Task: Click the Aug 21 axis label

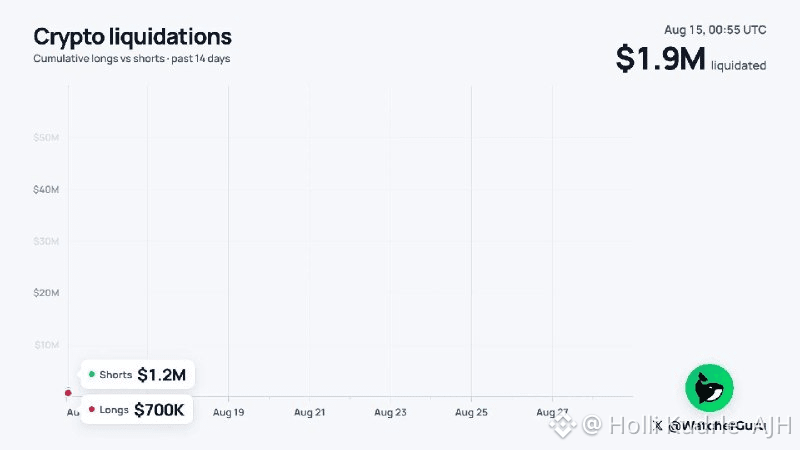Action: pyautogui.click(x=309, y=412)
